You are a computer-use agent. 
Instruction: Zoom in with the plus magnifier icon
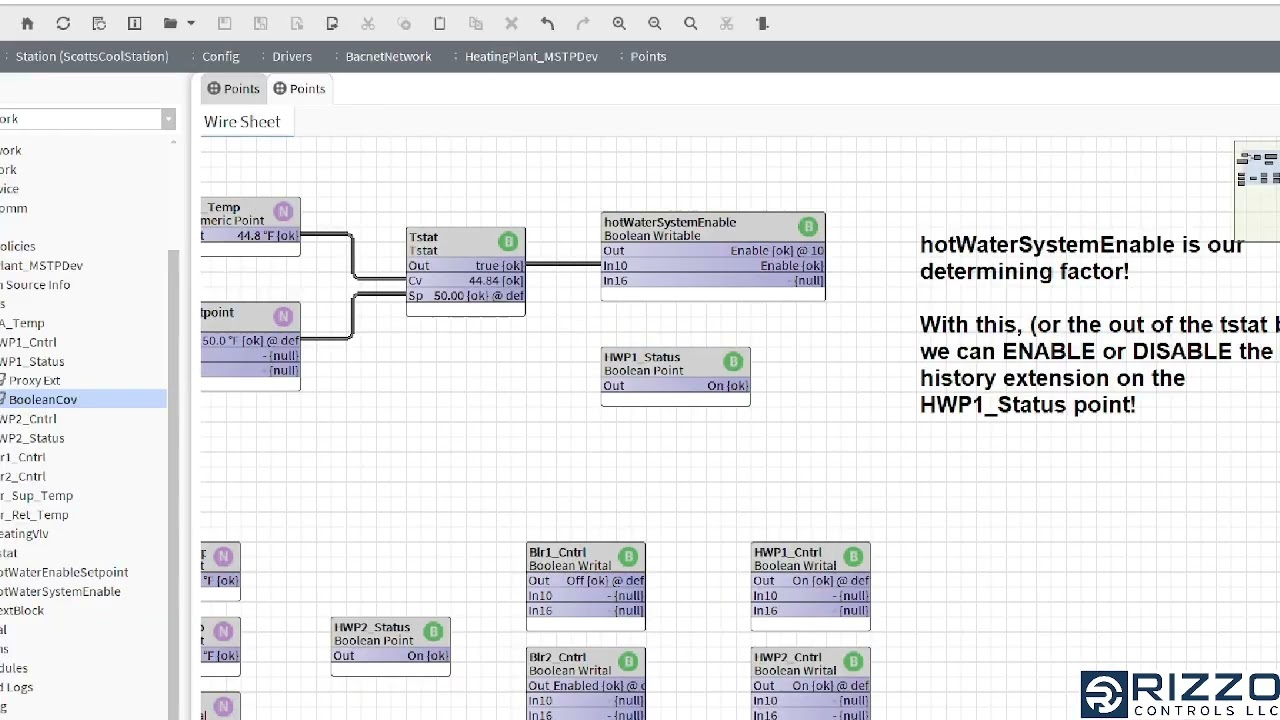619,23
